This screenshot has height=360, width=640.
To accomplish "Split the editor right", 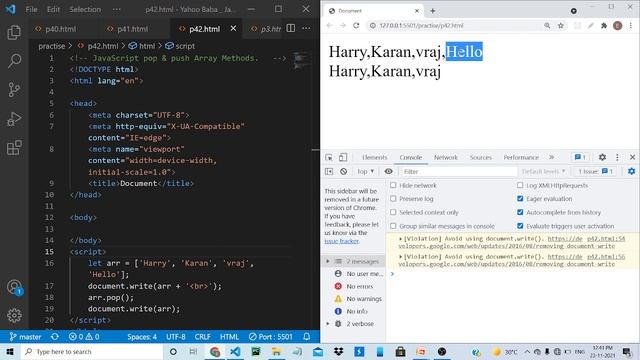I will 291,28.
